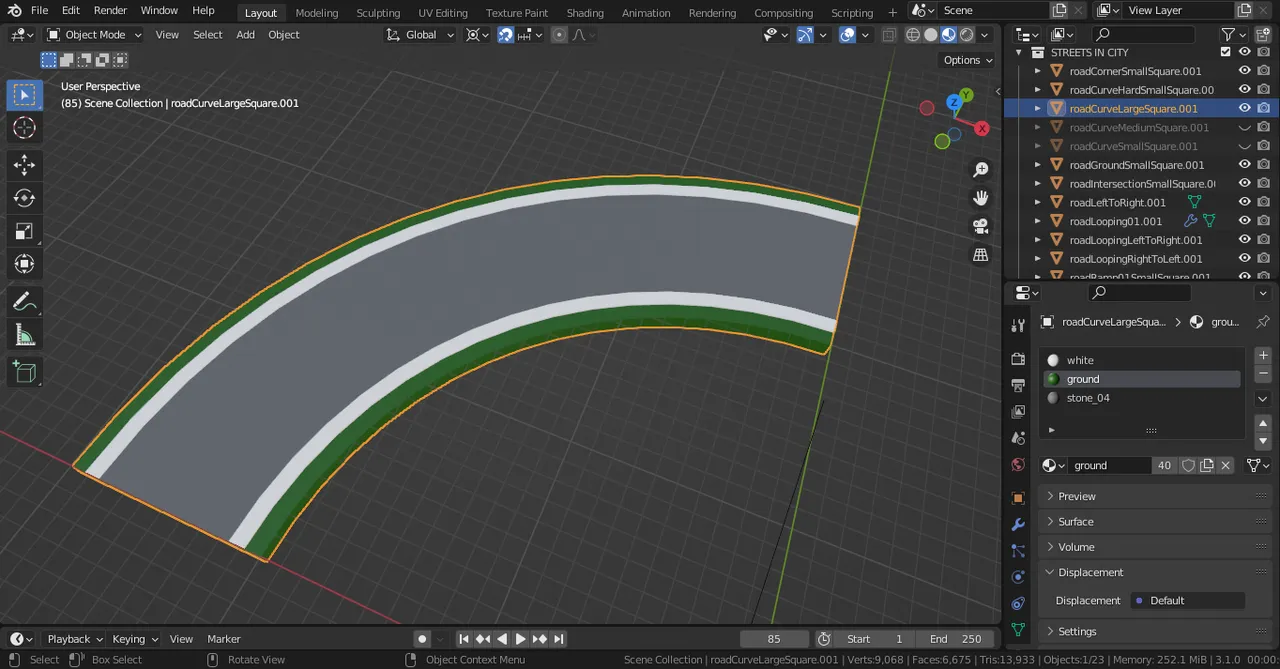Open the Add menu in viewport header

245,35
